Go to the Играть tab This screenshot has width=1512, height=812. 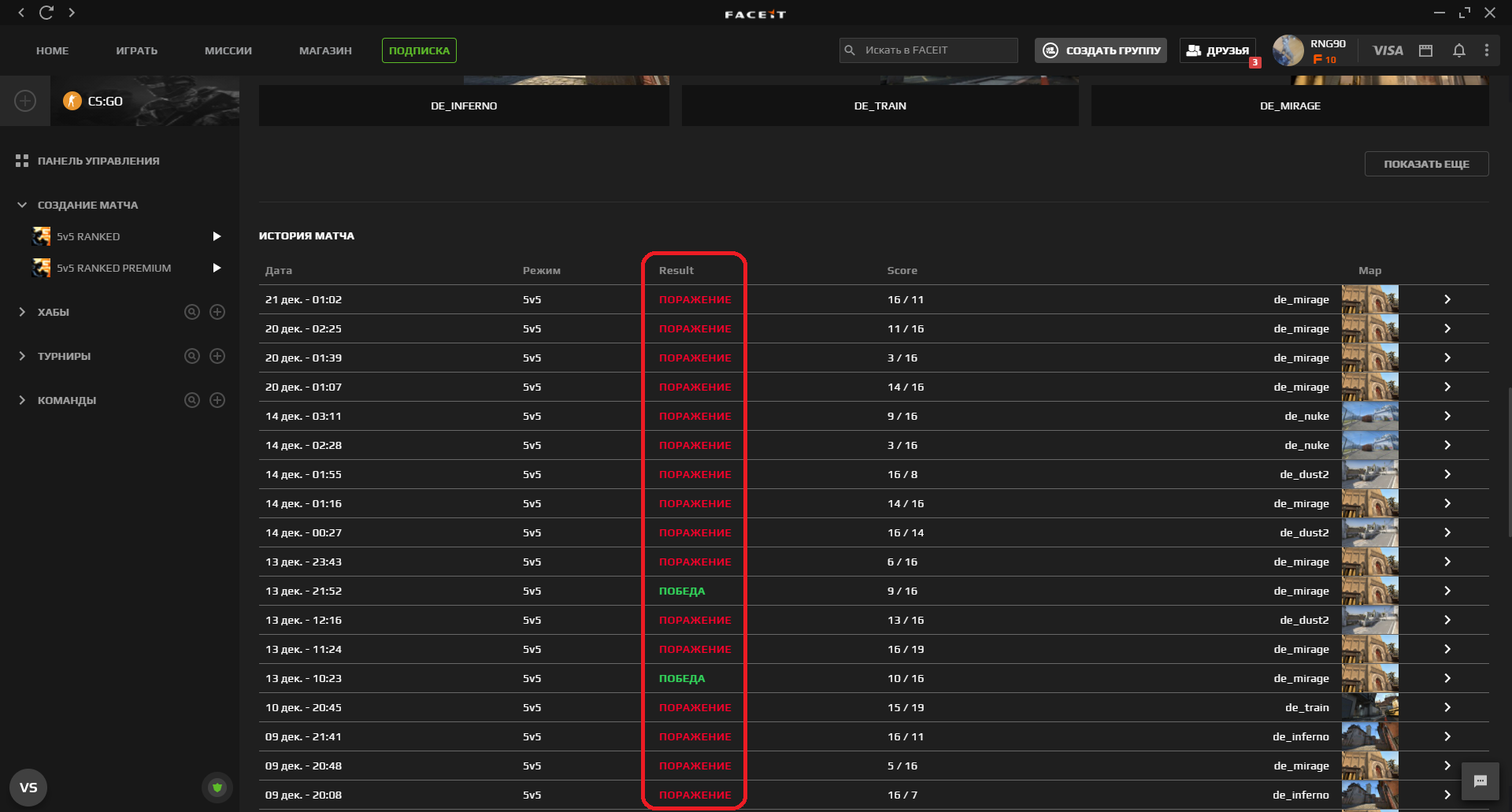tap(137, 50)
